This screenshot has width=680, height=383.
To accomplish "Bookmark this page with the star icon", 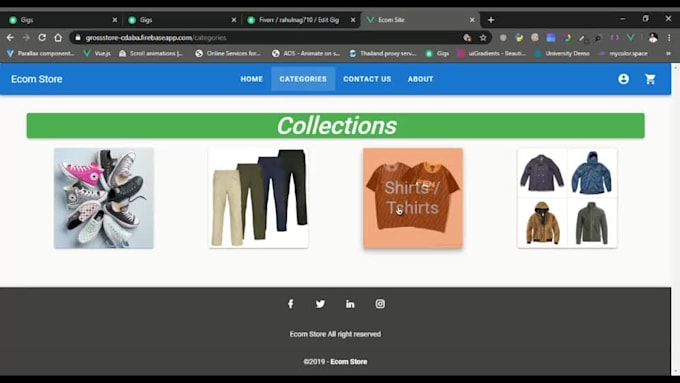I will click(x=483, y=38).
